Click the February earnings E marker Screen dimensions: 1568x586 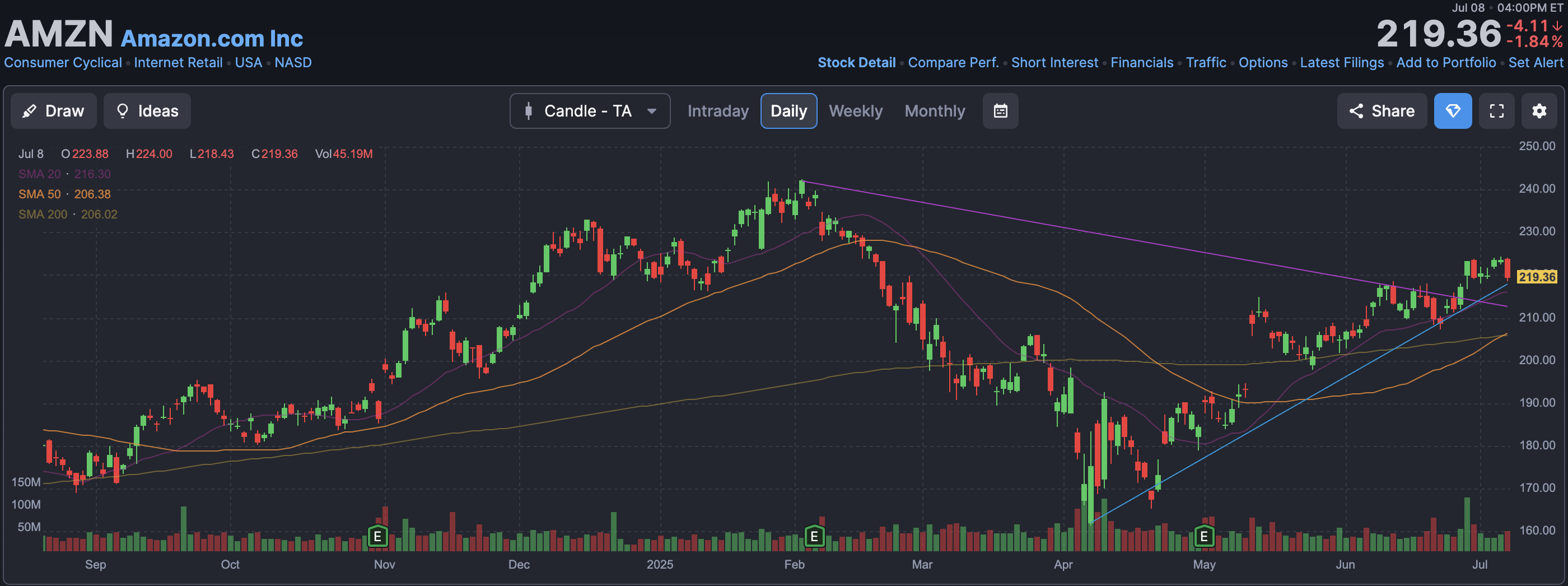click(x=814, y=537)
